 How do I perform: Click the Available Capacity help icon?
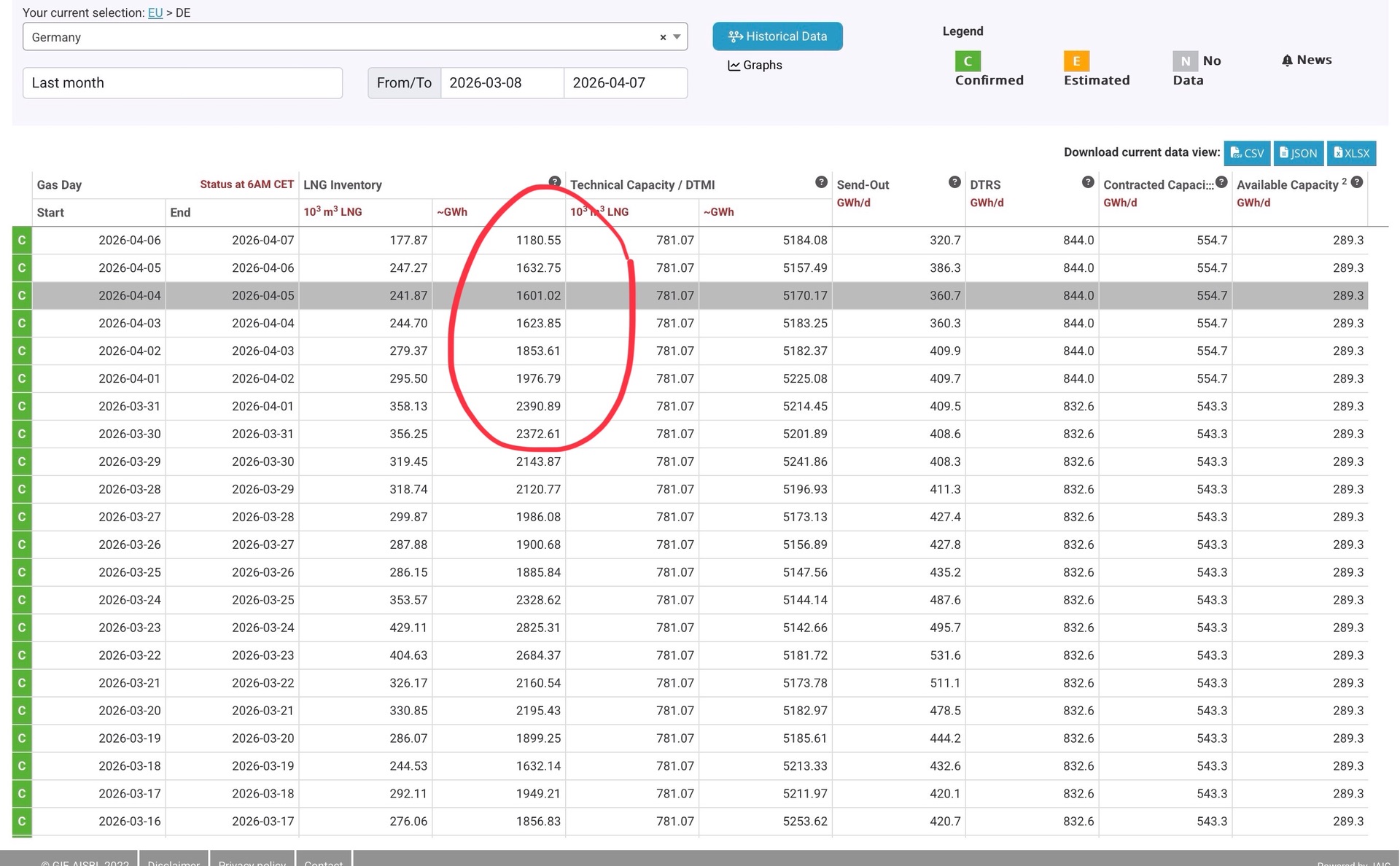tap(1356, 182)
